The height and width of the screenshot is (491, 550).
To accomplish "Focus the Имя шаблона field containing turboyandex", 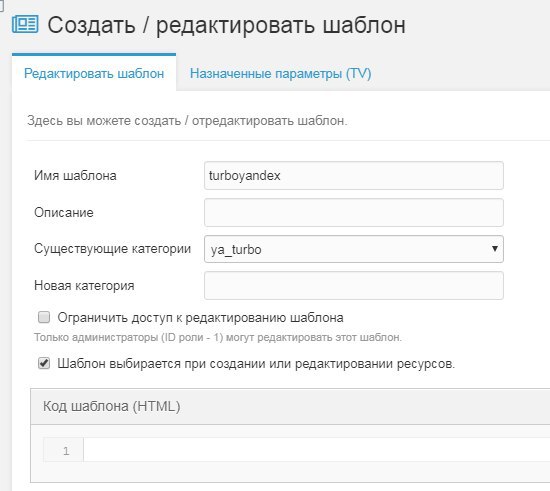I will coord(354,176).
